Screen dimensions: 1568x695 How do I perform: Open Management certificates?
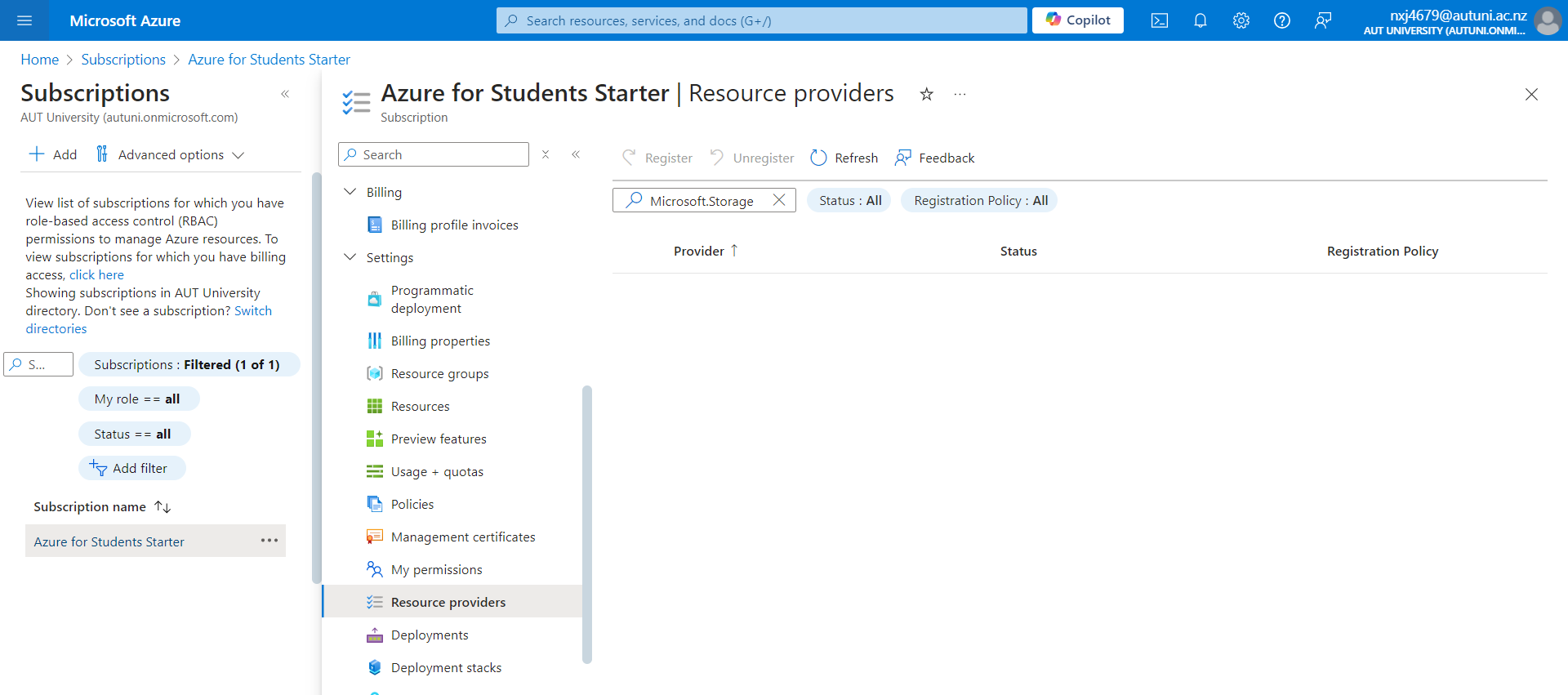(x=463, y=537)
